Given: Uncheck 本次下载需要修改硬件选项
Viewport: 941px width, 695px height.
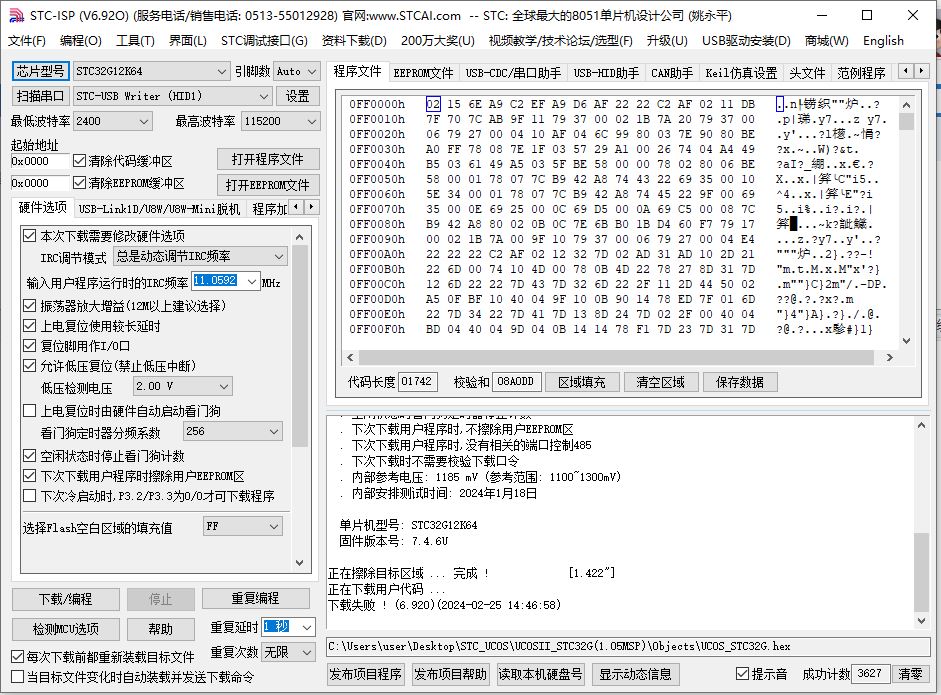Looking at the screenshot, I should [x=29, y=235].
